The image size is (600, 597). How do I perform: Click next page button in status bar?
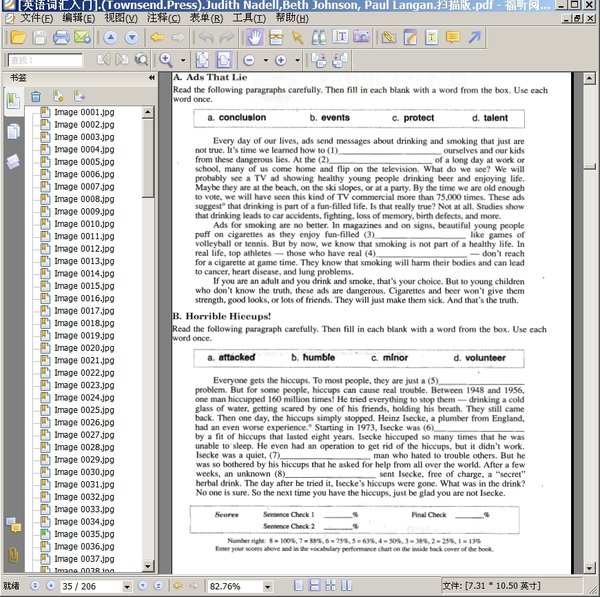[143, 586]
